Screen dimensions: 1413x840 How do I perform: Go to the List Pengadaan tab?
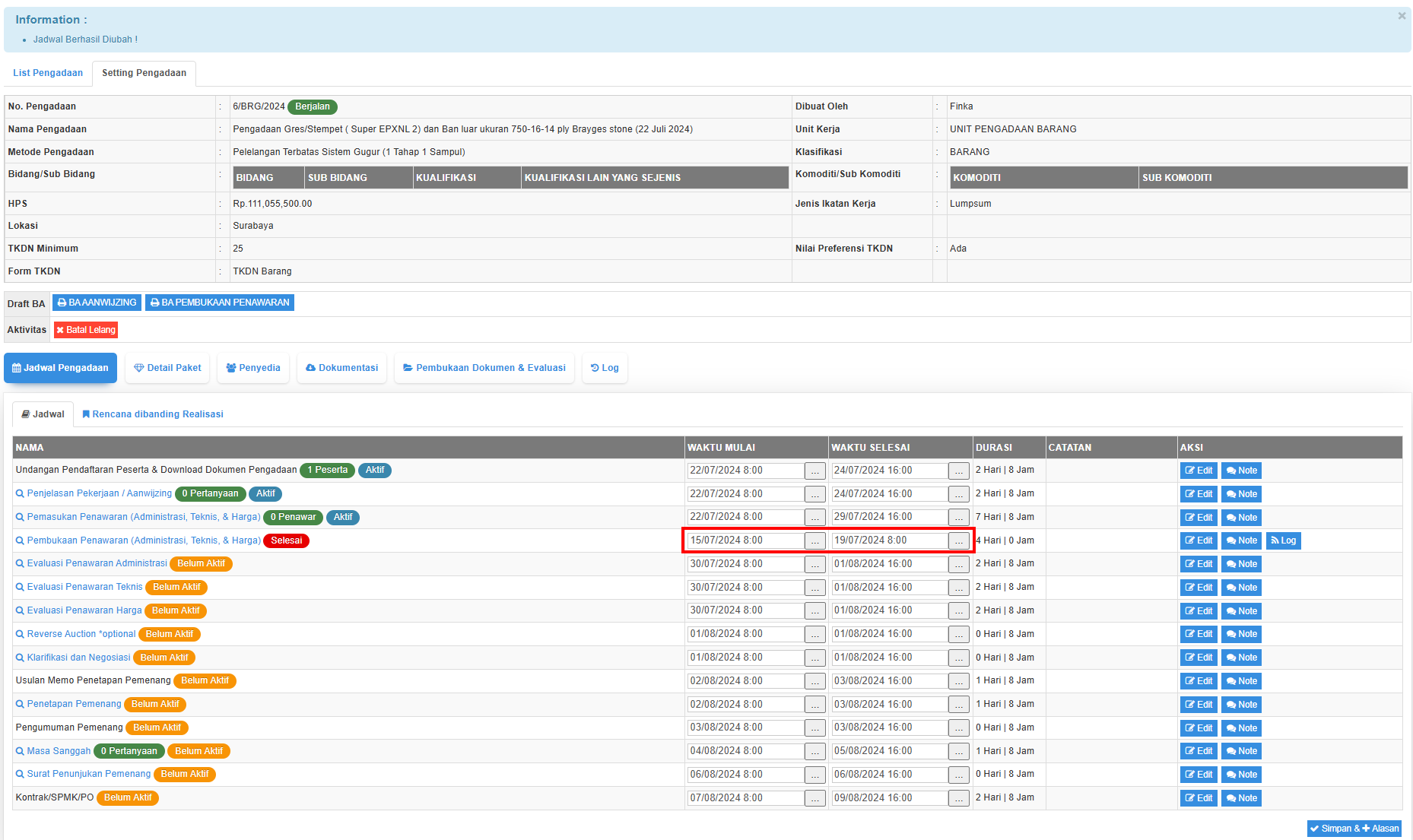point(48,73)
